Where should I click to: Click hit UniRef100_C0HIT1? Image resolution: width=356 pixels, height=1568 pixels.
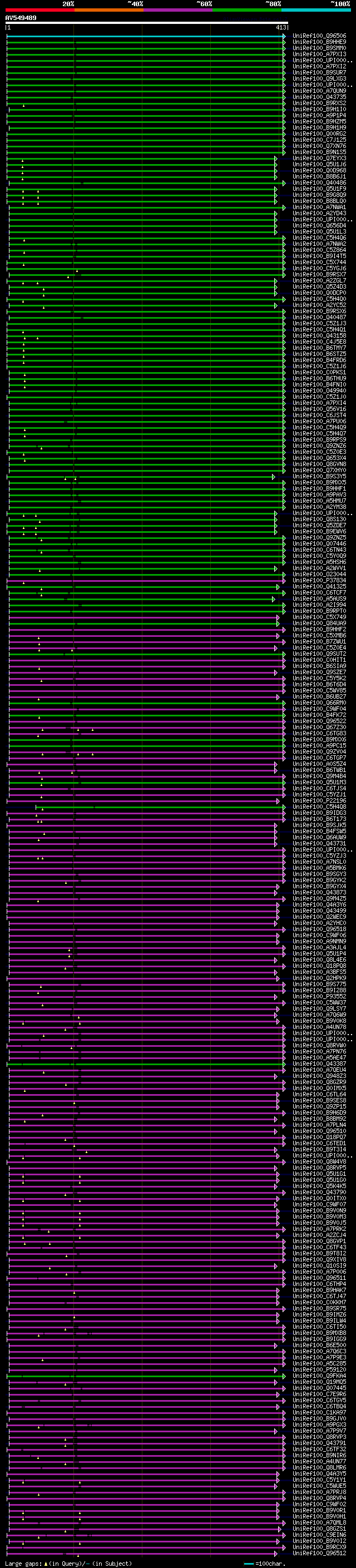(x=319, y=660)
